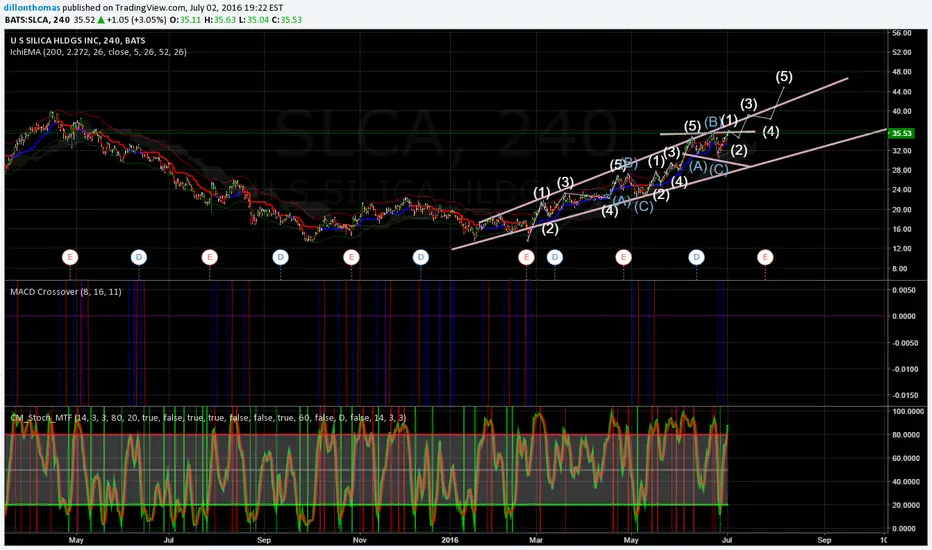Click the E earnings marker near April 2015
The width and height of the screenshot is (932, 550).
tap(70, 257)
